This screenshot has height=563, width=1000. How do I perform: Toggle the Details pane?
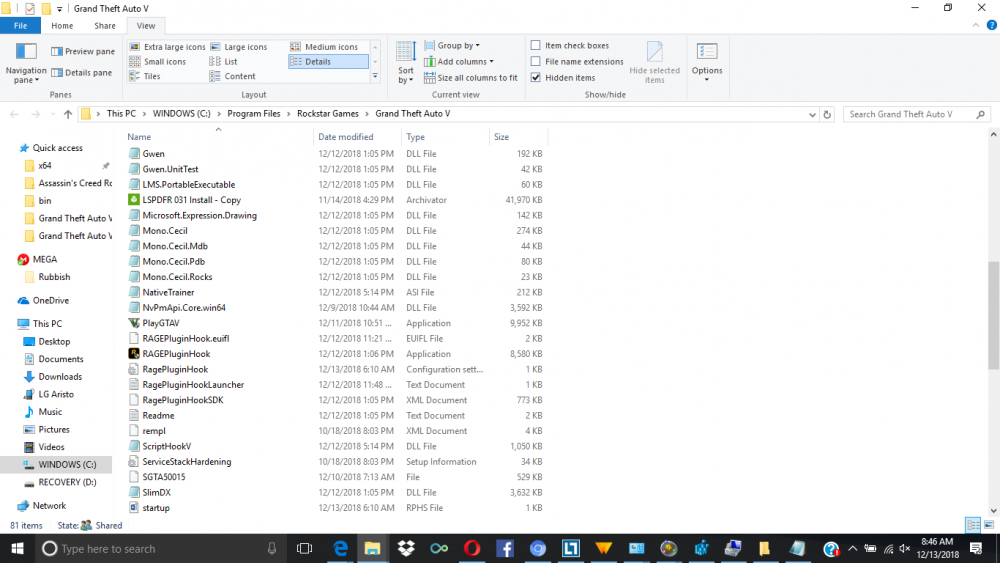(x=82, y=73)
